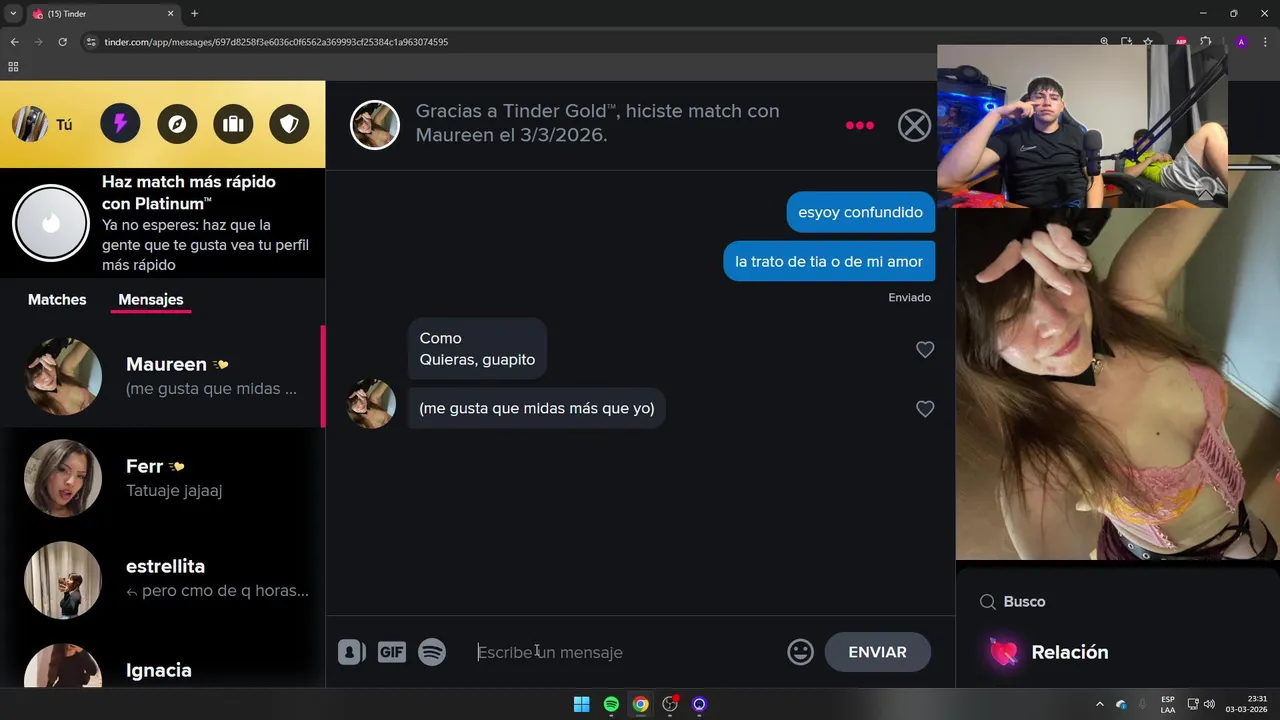Switch to the Matches tab
1280x720 pixels.
(x=57, y=299)
